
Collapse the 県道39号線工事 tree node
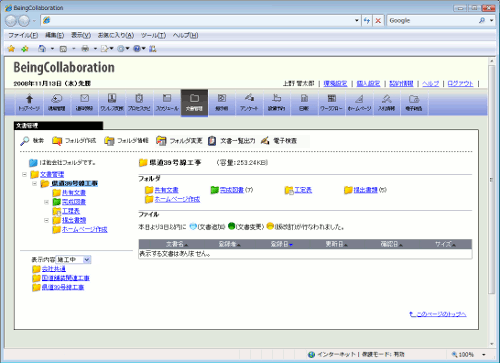(34, 184)
